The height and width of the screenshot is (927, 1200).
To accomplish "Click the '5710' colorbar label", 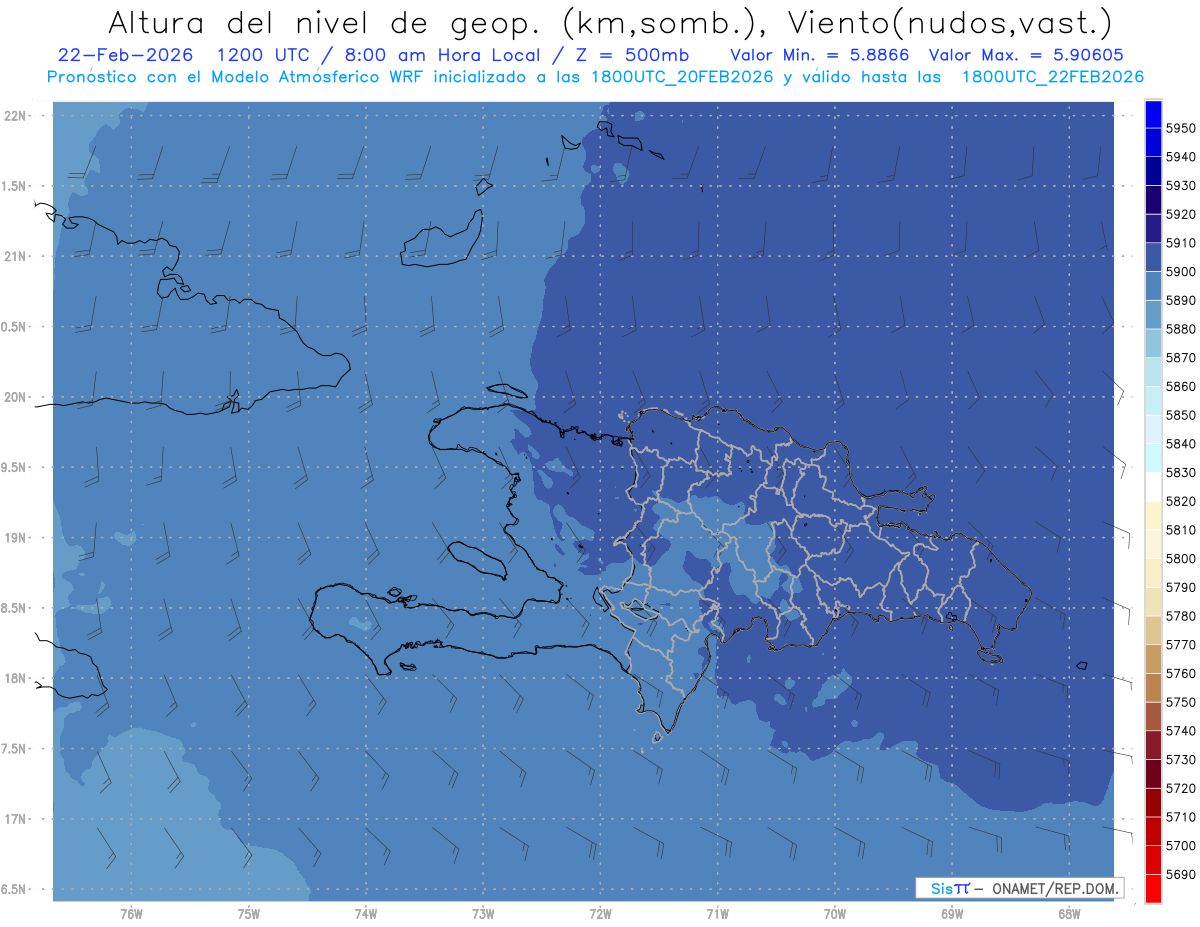I will click(1180, 817).
